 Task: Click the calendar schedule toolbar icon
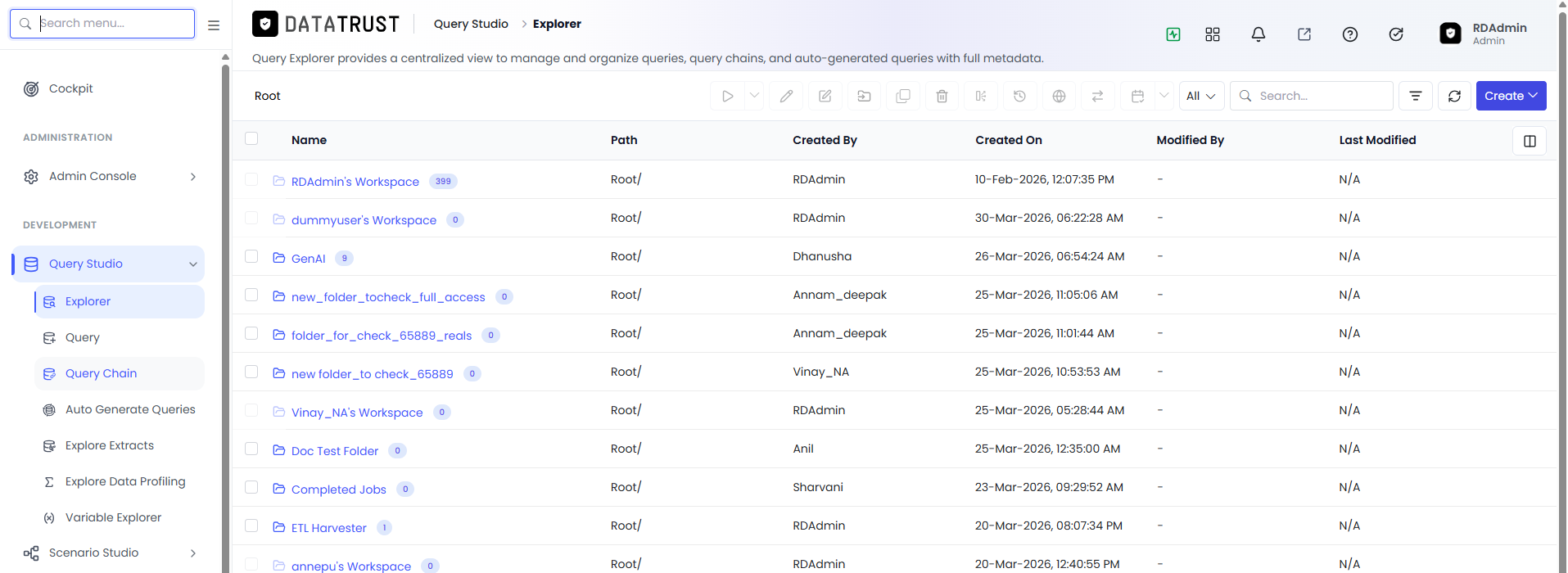coord(1137,96)
